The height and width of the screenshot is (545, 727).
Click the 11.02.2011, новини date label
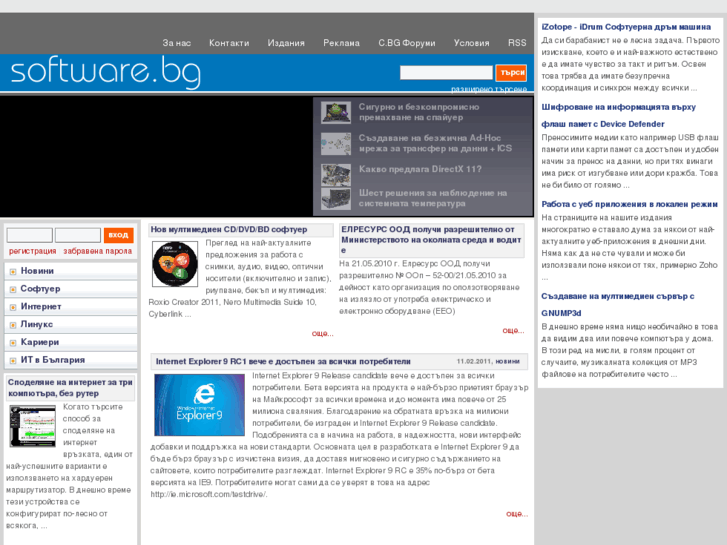point(488,361)
